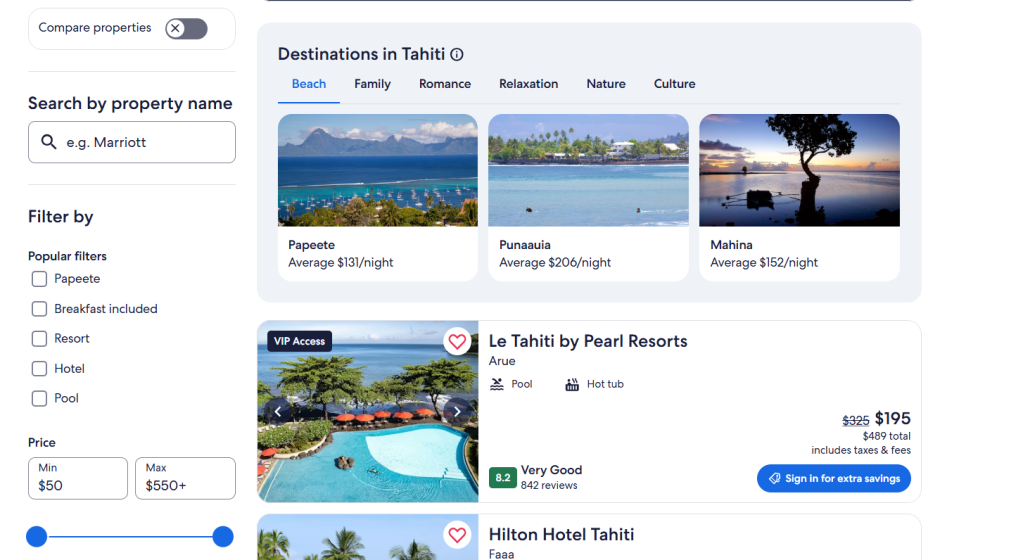Image resolution: width=1023 pixels, height=560 pixels.
Task: Open Le Tahiti by Pearl Resorts listing
Action: pos(588,342)
